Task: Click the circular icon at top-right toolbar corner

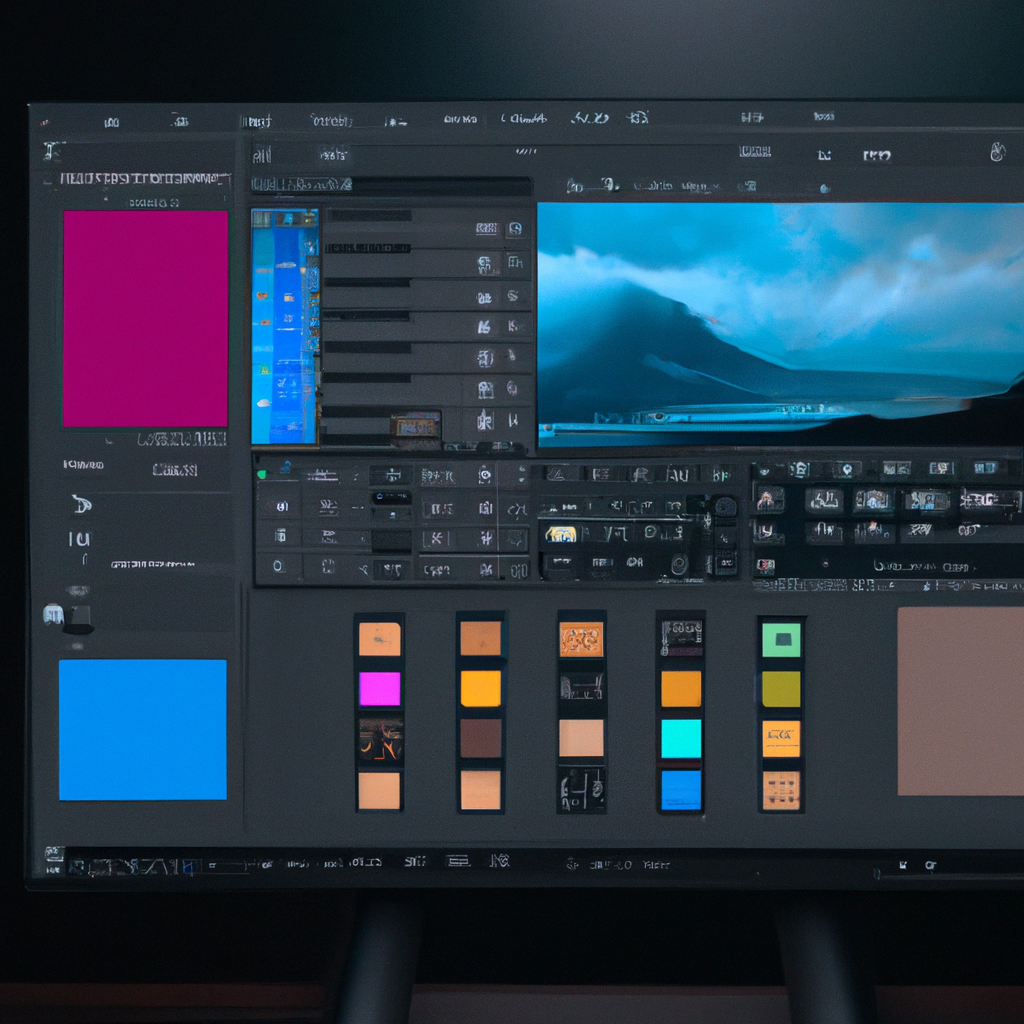Action: click(996, 152)
